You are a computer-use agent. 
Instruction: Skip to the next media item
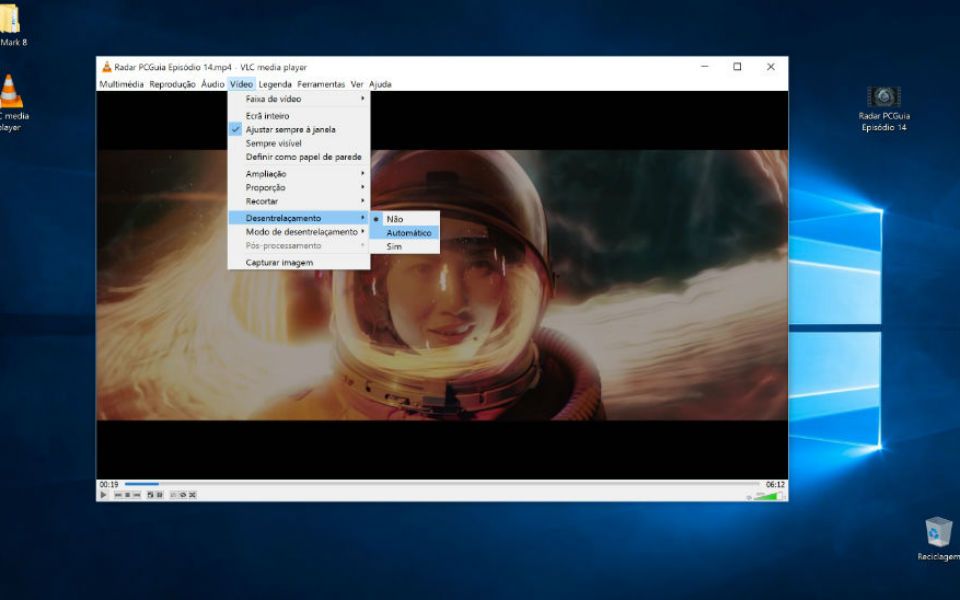137,495
